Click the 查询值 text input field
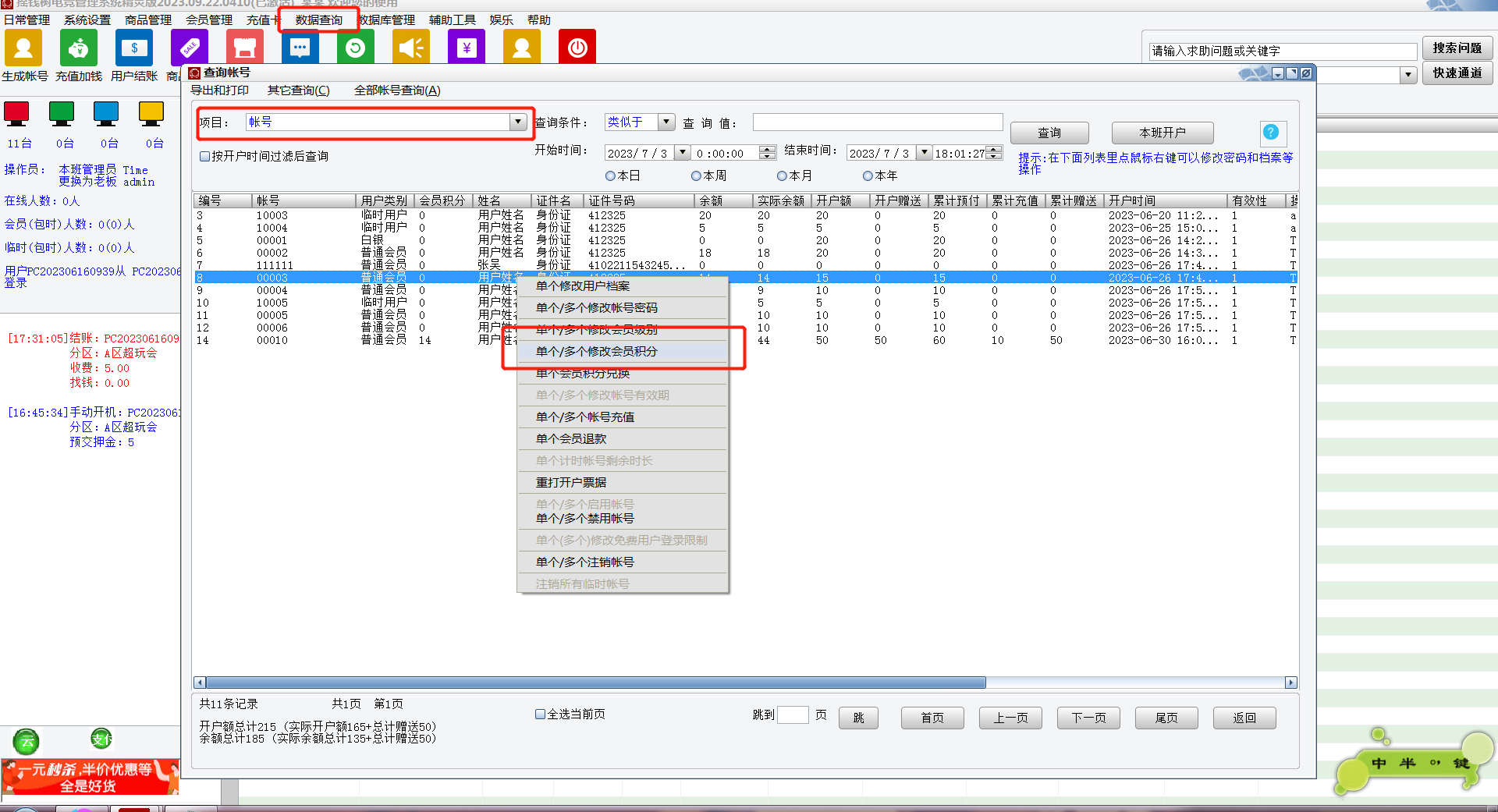The width and height of the screenshot is (1498, 812). point(877,122)
